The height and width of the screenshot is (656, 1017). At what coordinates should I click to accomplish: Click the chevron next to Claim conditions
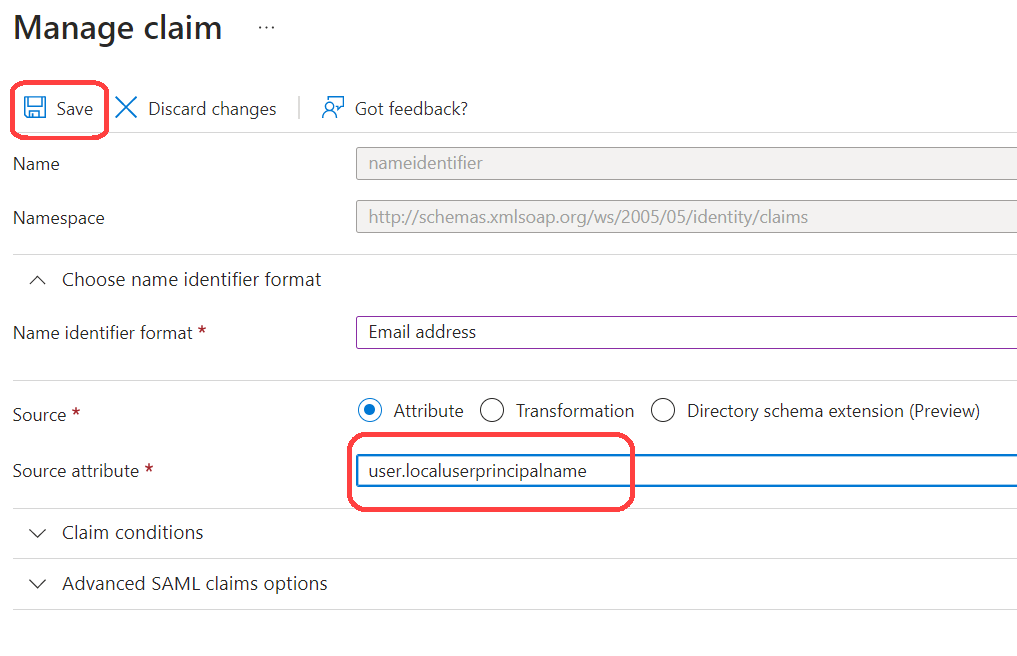(x=38, y=533)
